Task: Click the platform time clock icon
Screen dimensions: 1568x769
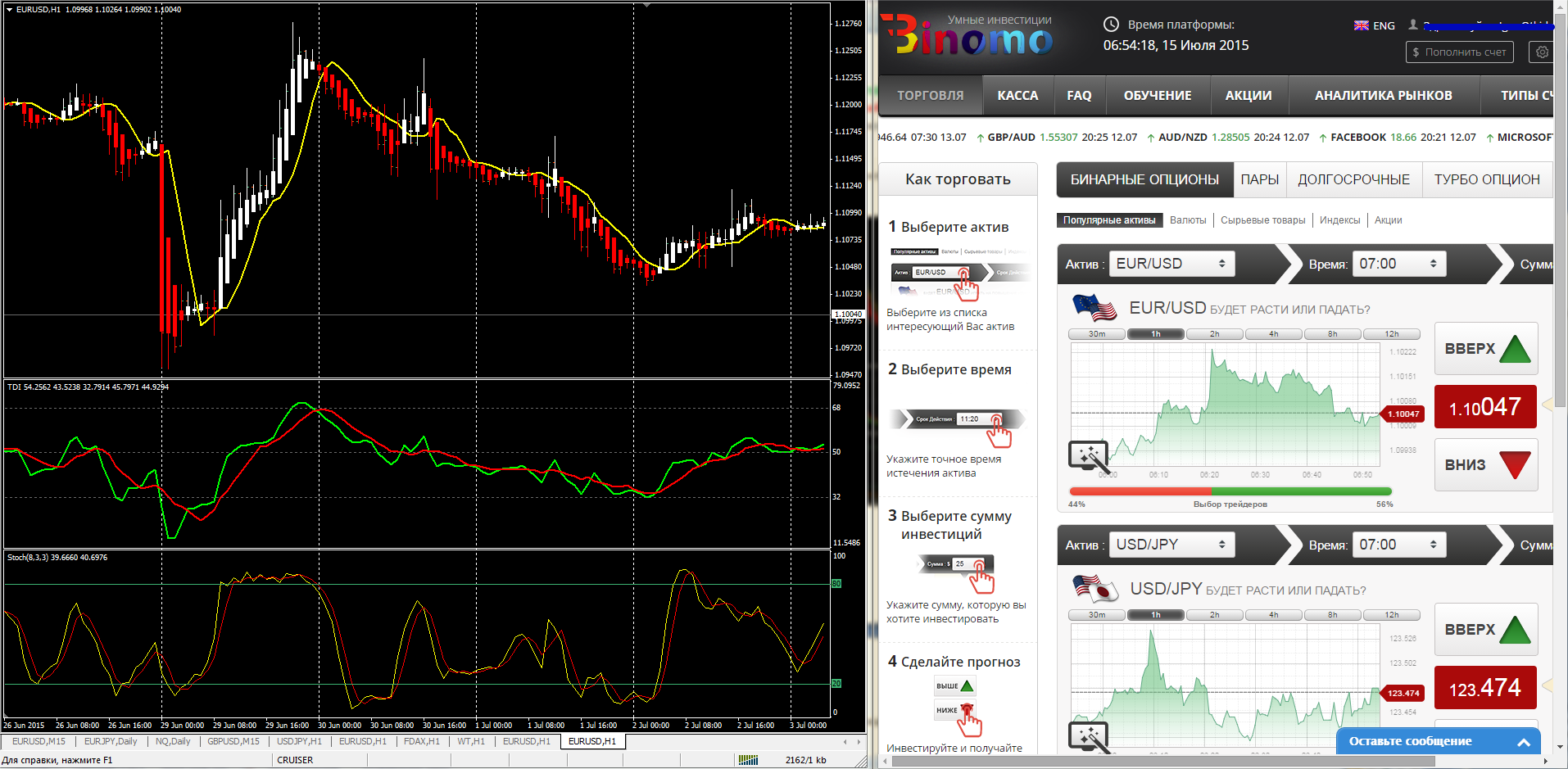Action: point(1111,25)
